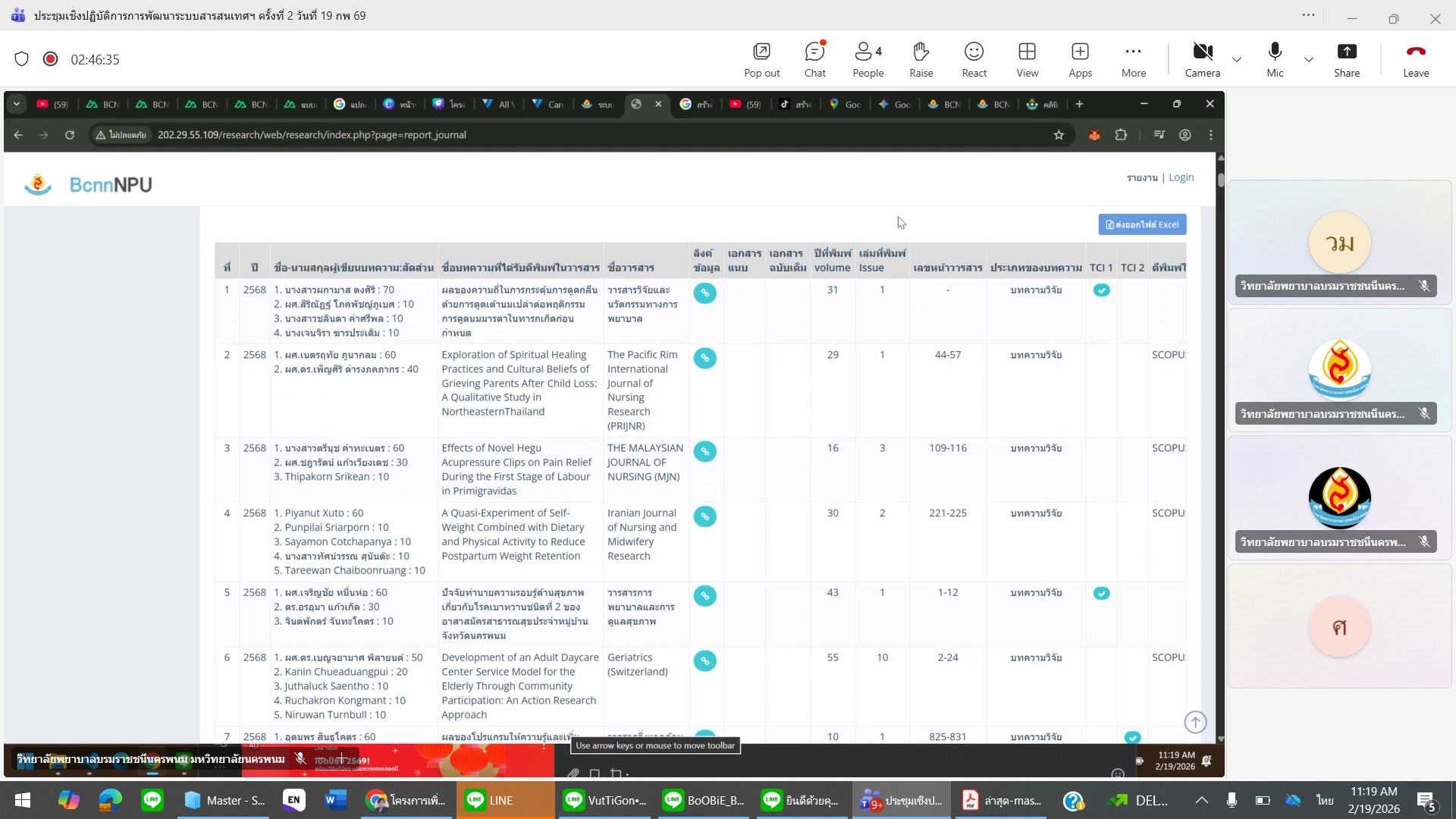Toggle the Camera on
Image resolution: width=1456 pixels, height=819 pixels.
pyautogui.click(x=1202, y=59)
